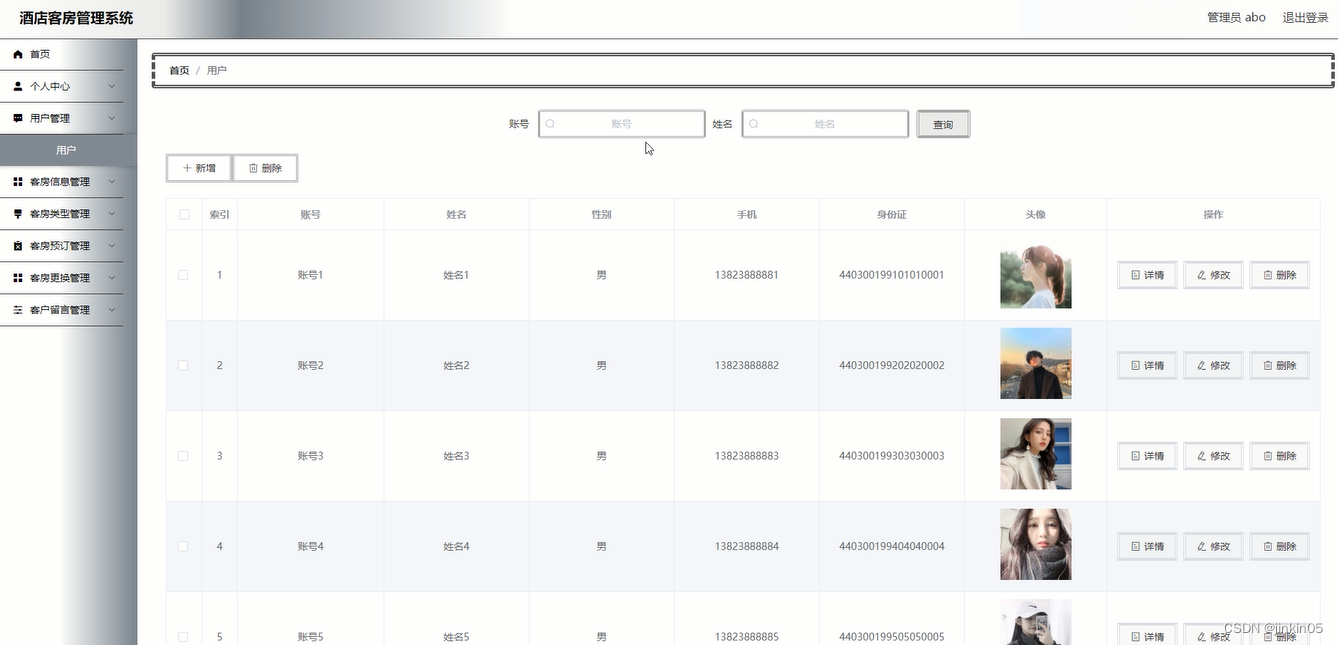This screenshot has height=645, width=1338.
Task: Click 管理员 abo account label
Action: coord(1237,17)
